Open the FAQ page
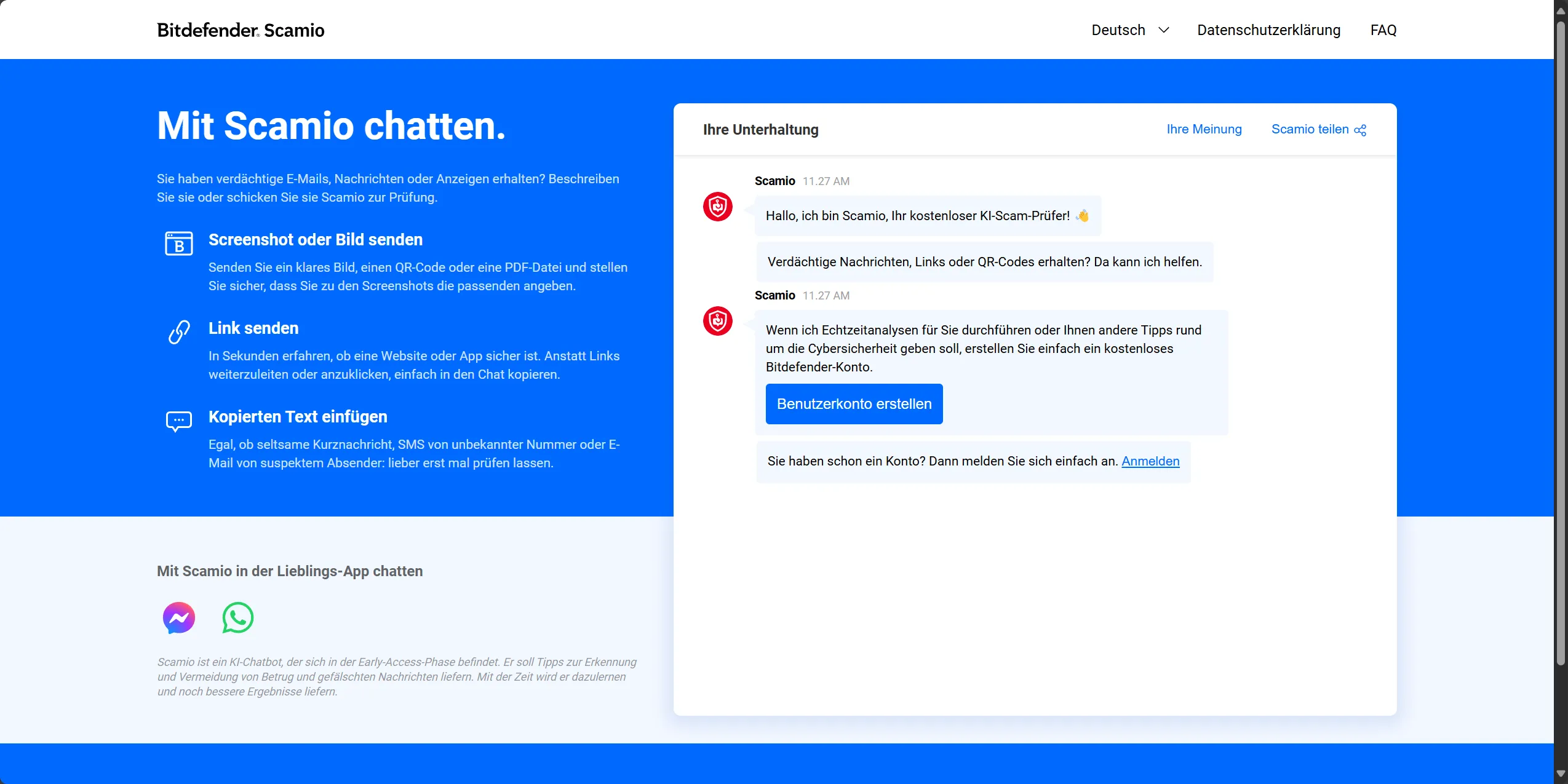1568x784 pixels. 1383,30
